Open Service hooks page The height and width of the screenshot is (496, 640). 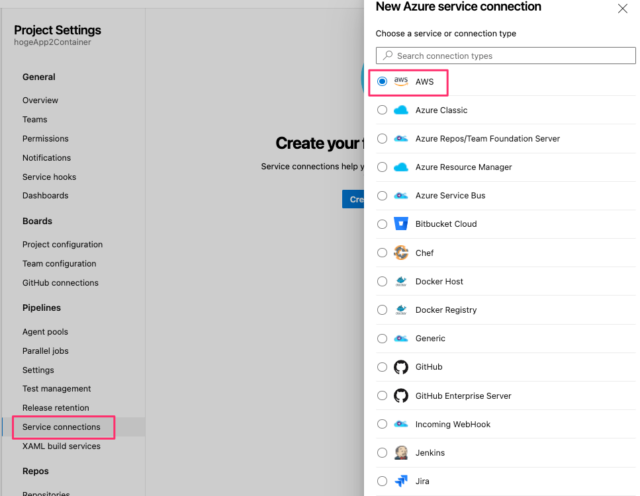tap(49, 177)
